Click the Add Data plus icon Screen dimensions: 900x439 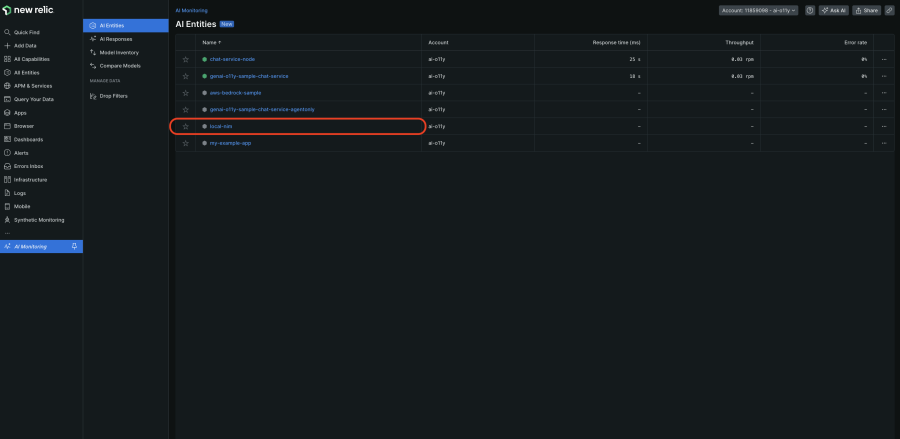pyautogui.click(x=7, y=46)
